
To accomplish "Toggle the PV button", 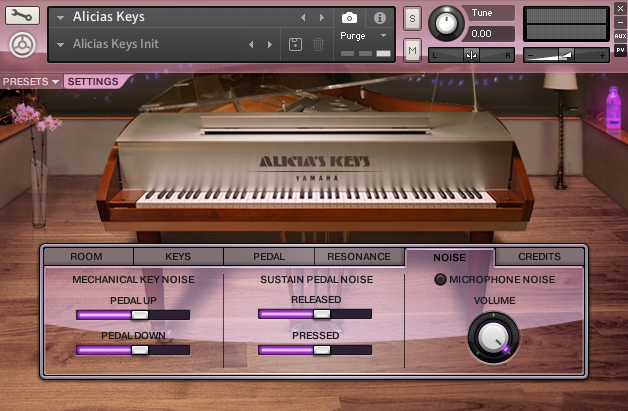I will coord(620,50).
